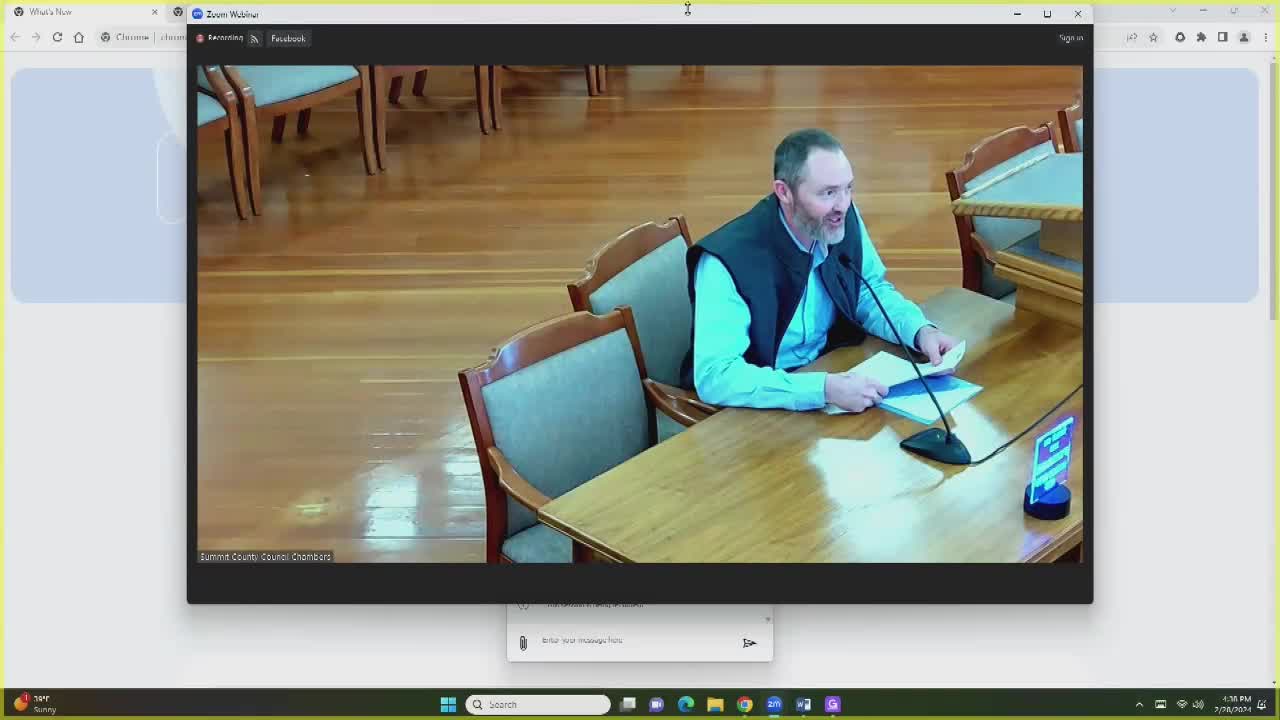The width and height of the screenshot is (1280, 720).
Task: Click the Enter your message here chat field
Action: (620, 641)
